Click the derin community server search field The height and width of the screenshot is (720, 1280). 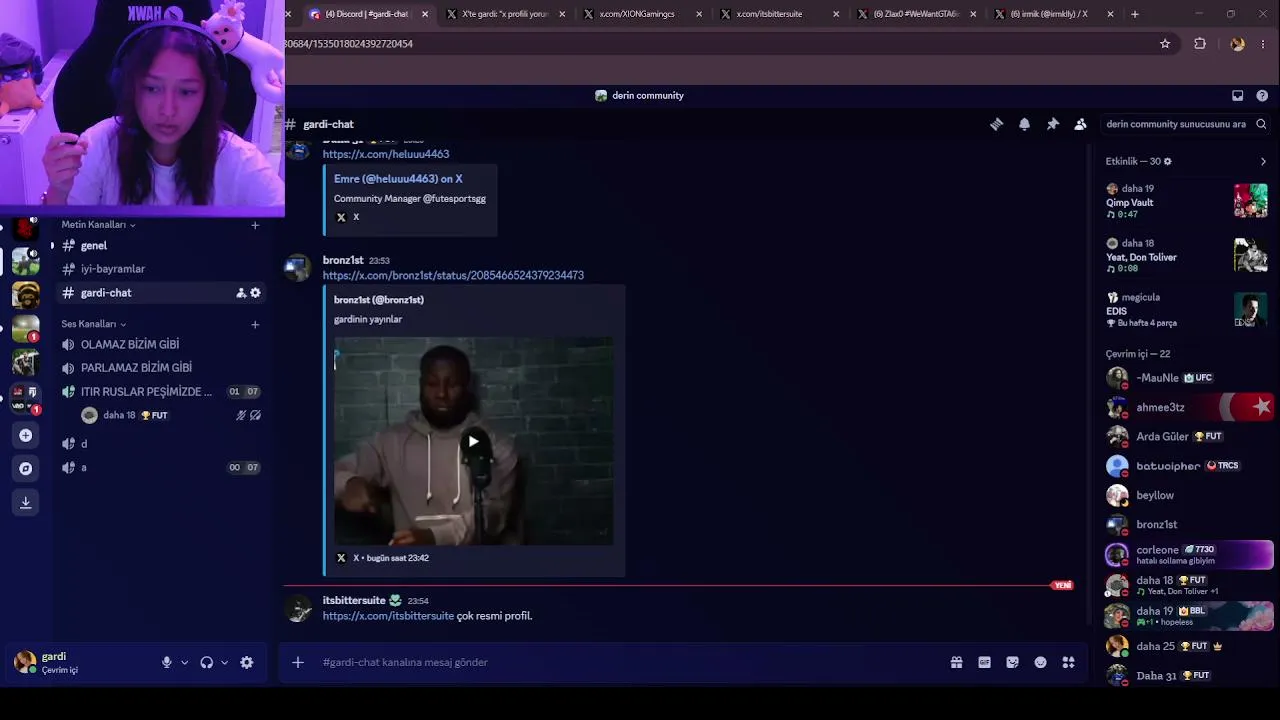1186,124
